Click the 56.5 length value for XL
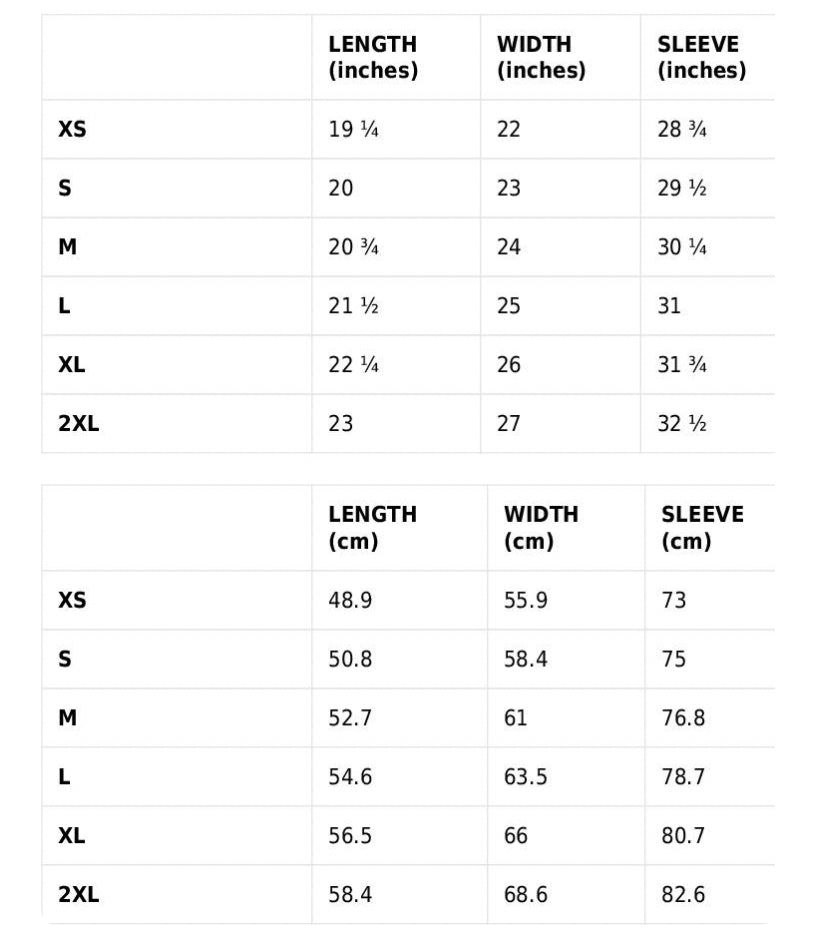Screen dimensions: 830x951 350,835
